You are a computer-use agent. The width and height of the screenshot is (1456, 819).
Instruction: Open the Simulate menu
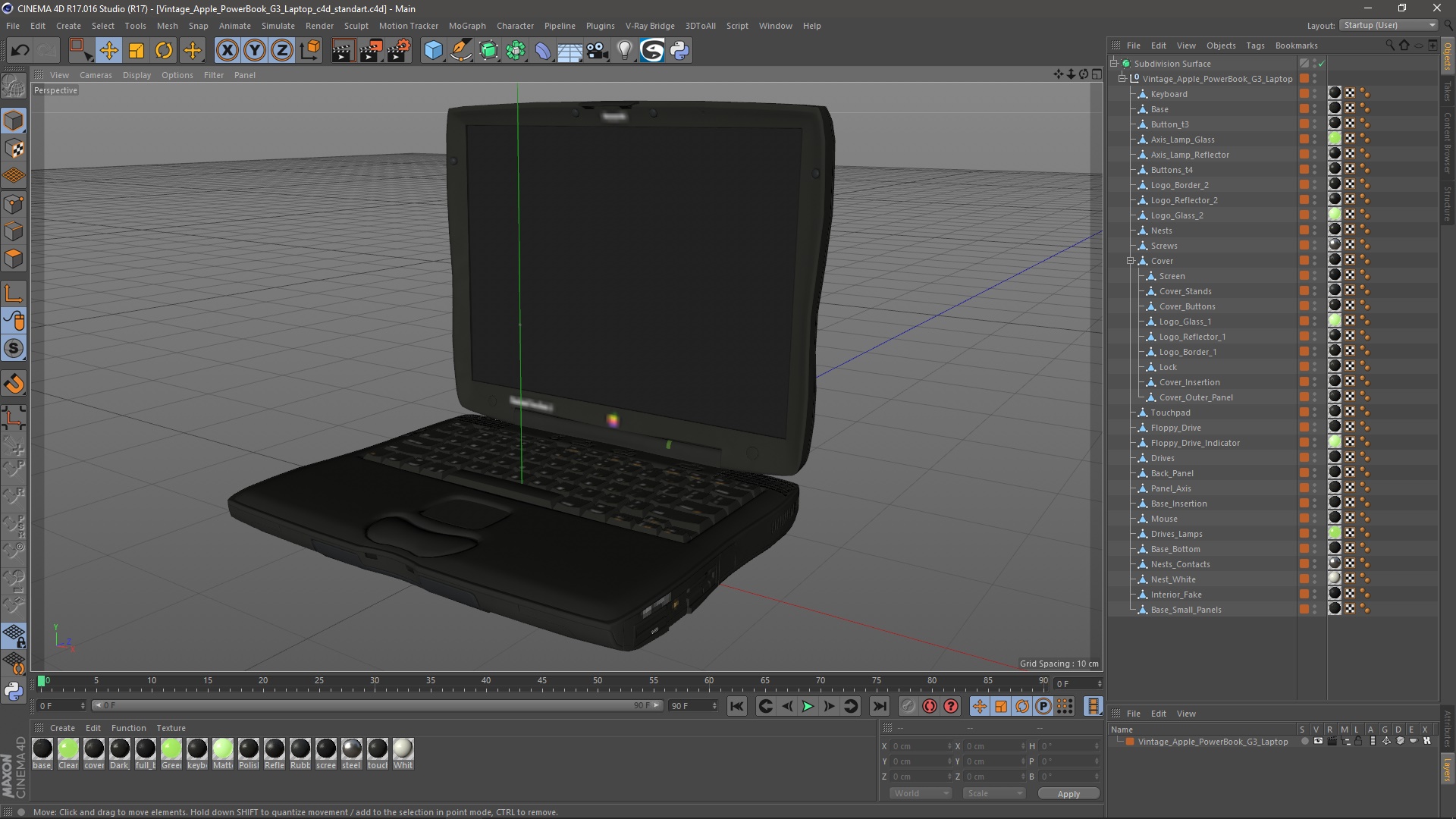click(x=278, y=26)
